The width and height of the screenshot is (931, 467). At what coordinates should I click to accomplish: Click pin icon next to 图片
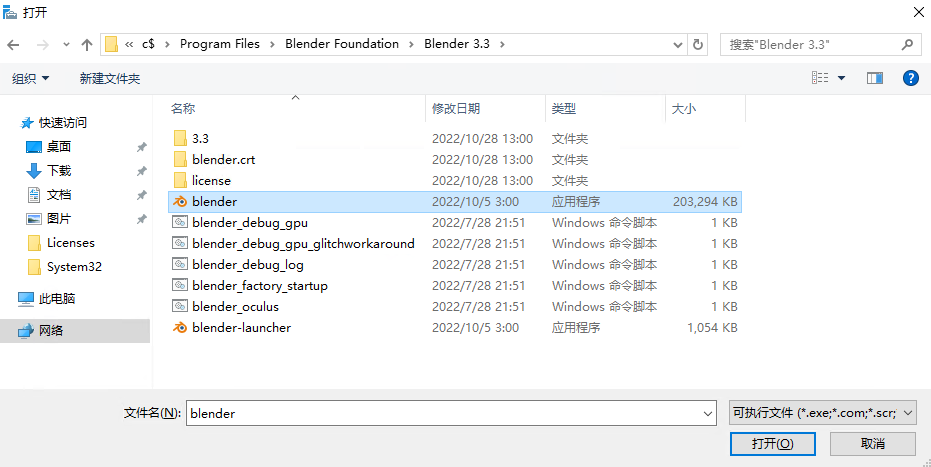tap(141, 220)
